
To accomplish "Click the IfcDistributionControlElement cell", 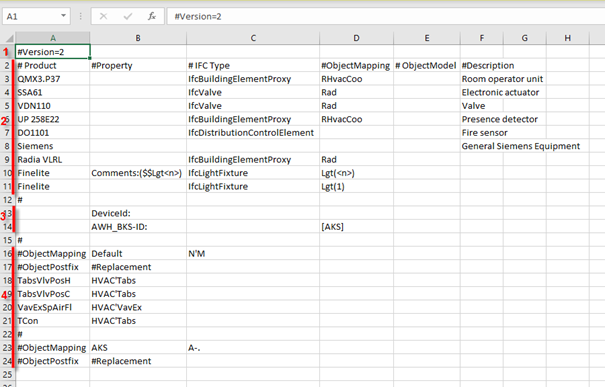I will point(253,133).
